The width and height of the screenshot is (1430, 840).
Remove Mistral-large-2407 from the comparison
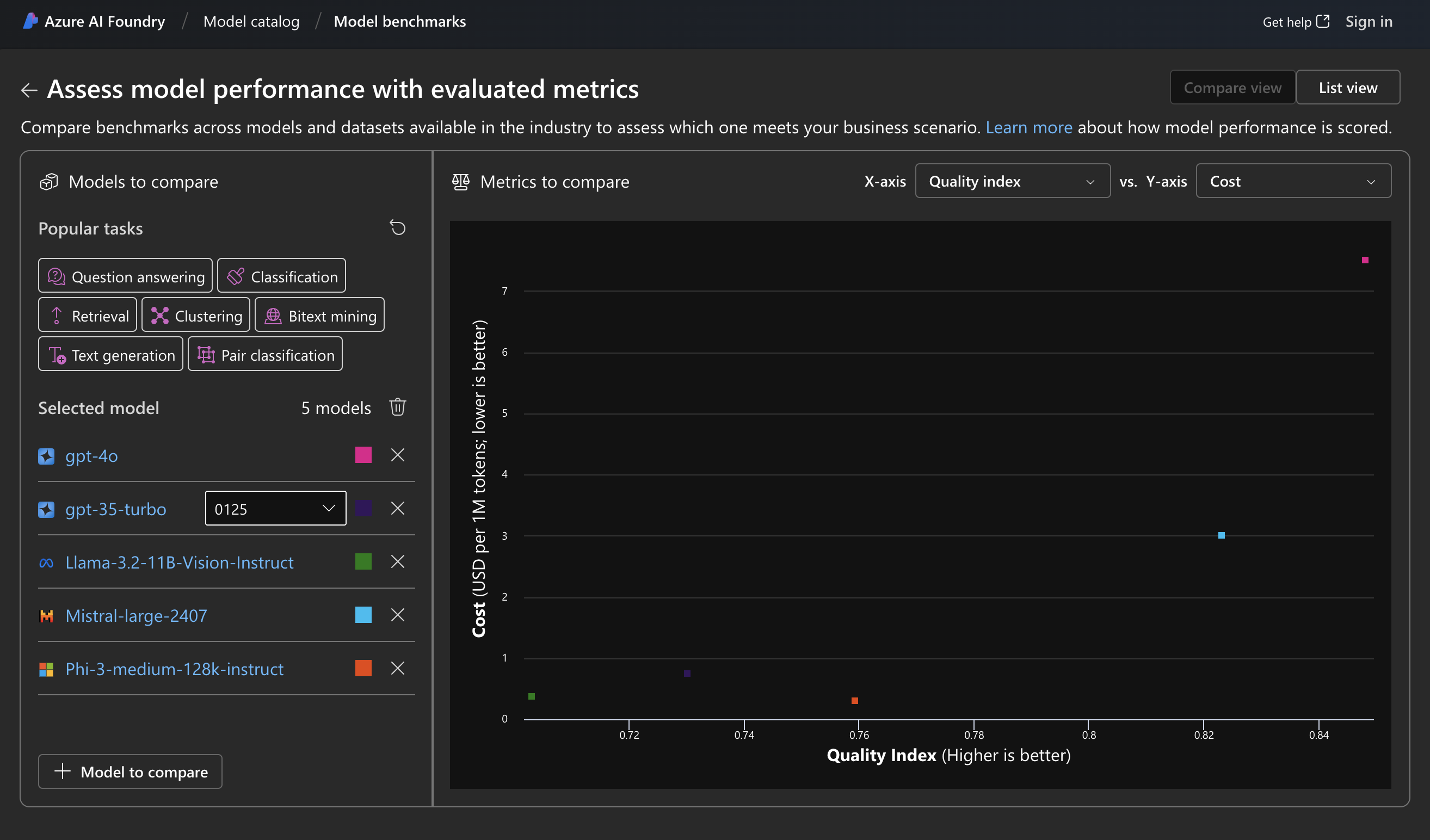(397, 615)
